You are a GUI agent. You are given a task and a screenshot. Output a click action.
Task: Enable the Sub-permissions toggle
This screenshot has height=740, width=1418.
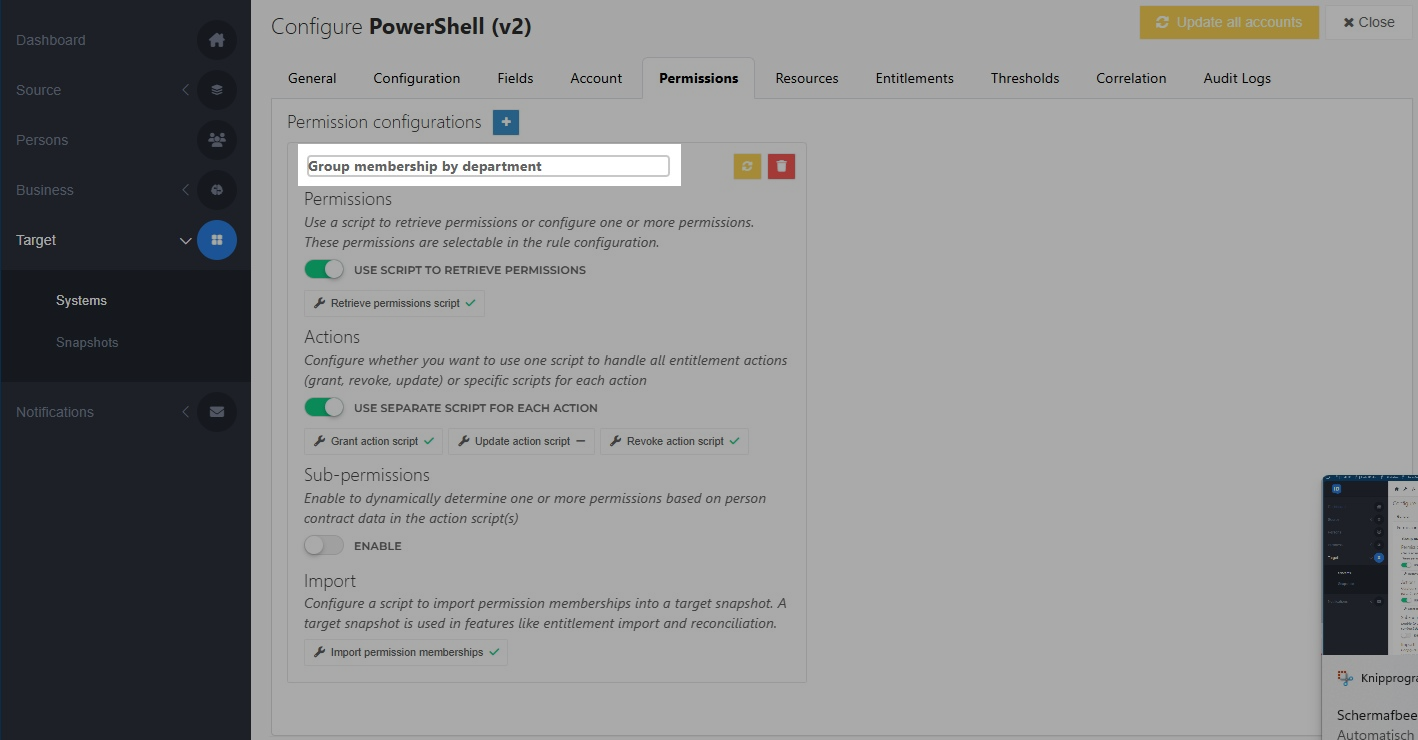[x=323, y=545]
